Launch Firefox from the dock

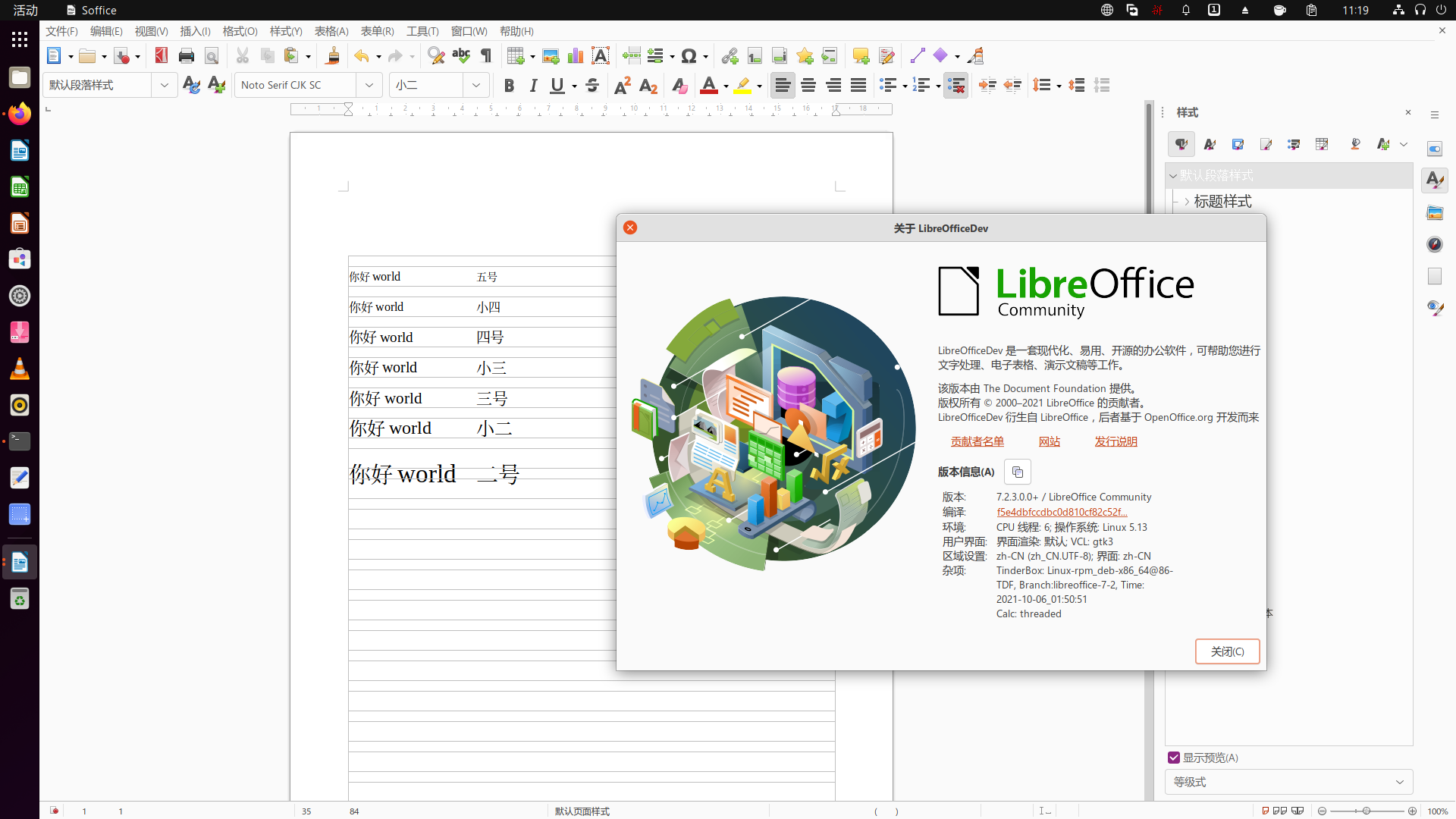click(x=20, y=114)
